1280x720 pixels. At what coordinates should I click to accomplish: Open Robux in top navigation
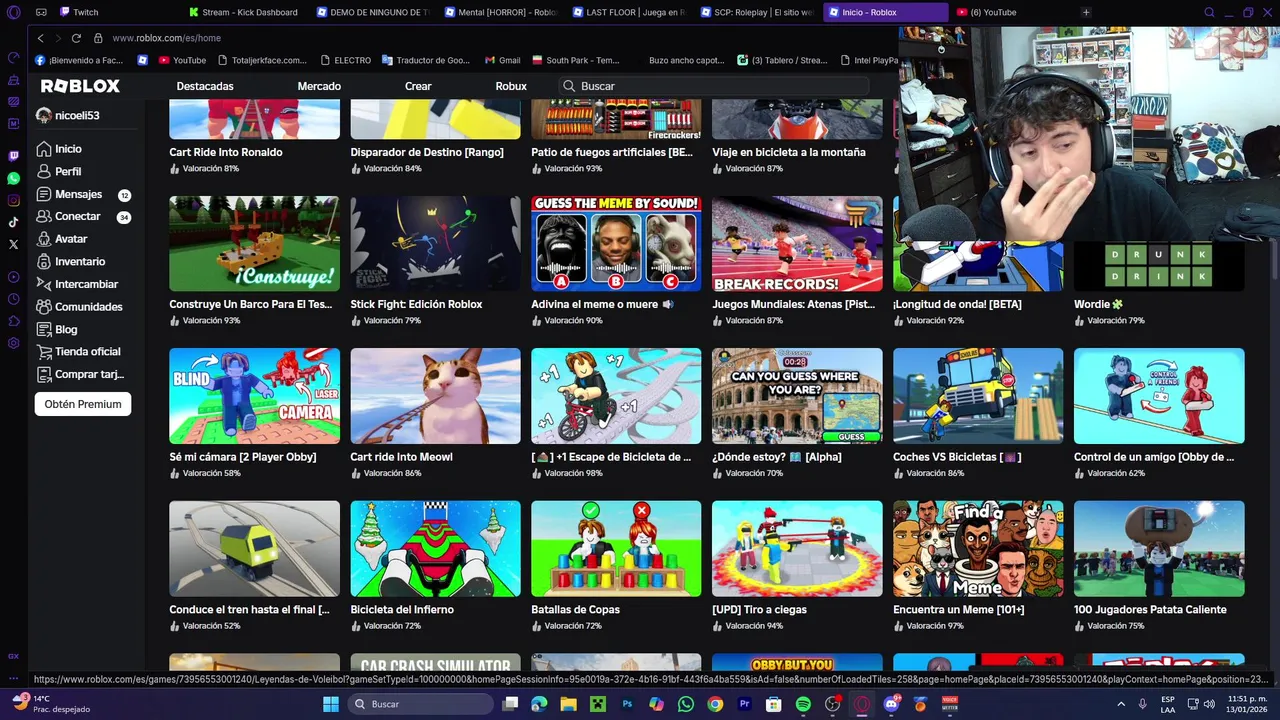[511, 86]
